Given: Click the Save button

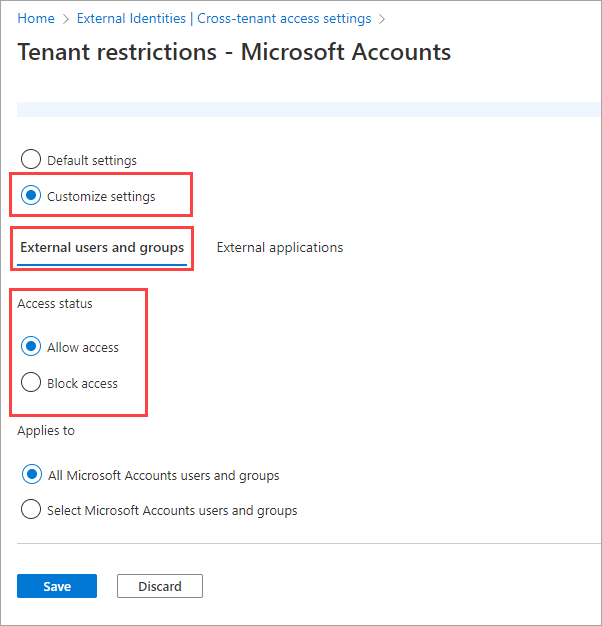Looking at the screenshot, I should (57, 586).
